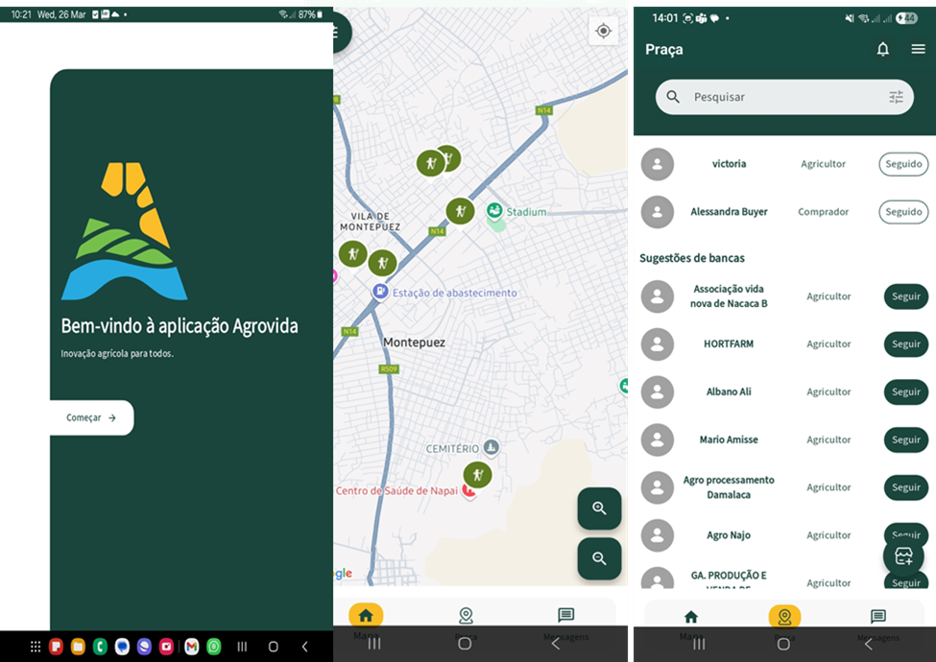Follow Albano Ali
This screenshot has height=662, width=936.
point(905,392)
